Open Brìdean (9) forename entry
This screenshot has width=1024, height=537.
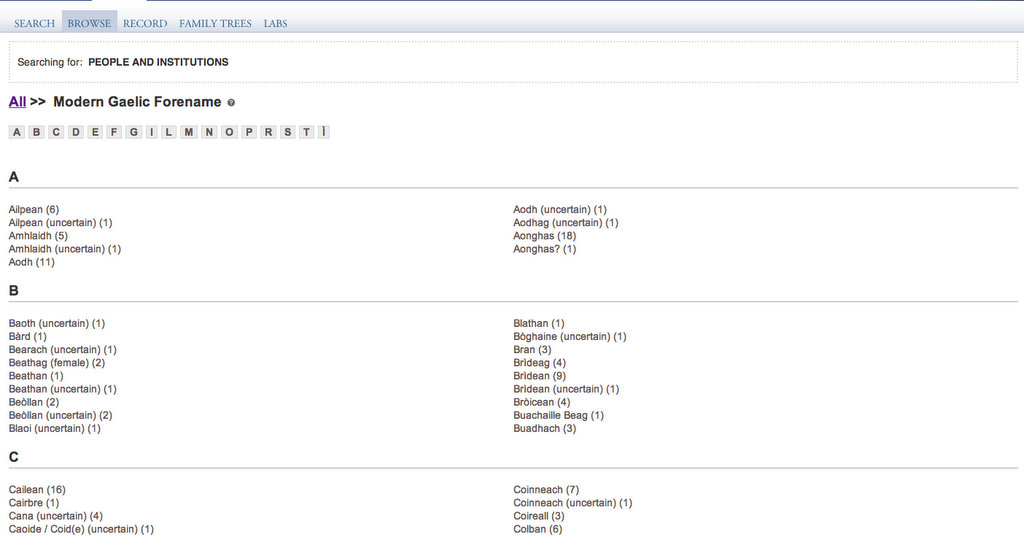pyautogui.click(x=539, y=376)
